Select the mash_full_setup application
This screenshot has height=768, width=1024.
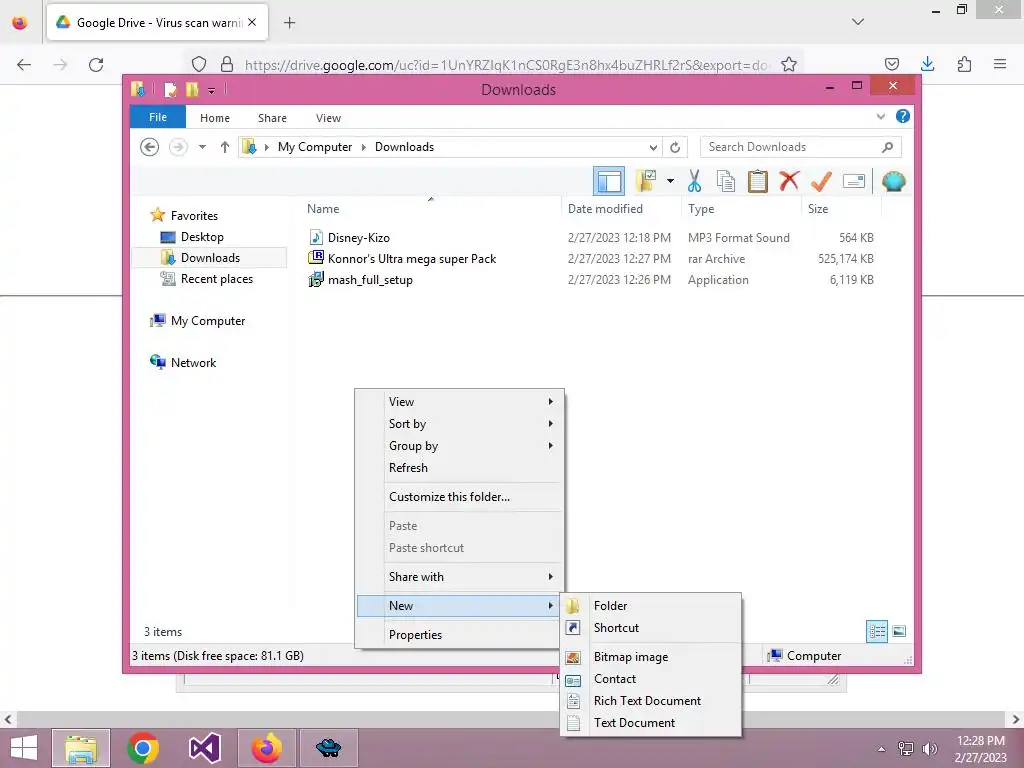click(370, 280)
